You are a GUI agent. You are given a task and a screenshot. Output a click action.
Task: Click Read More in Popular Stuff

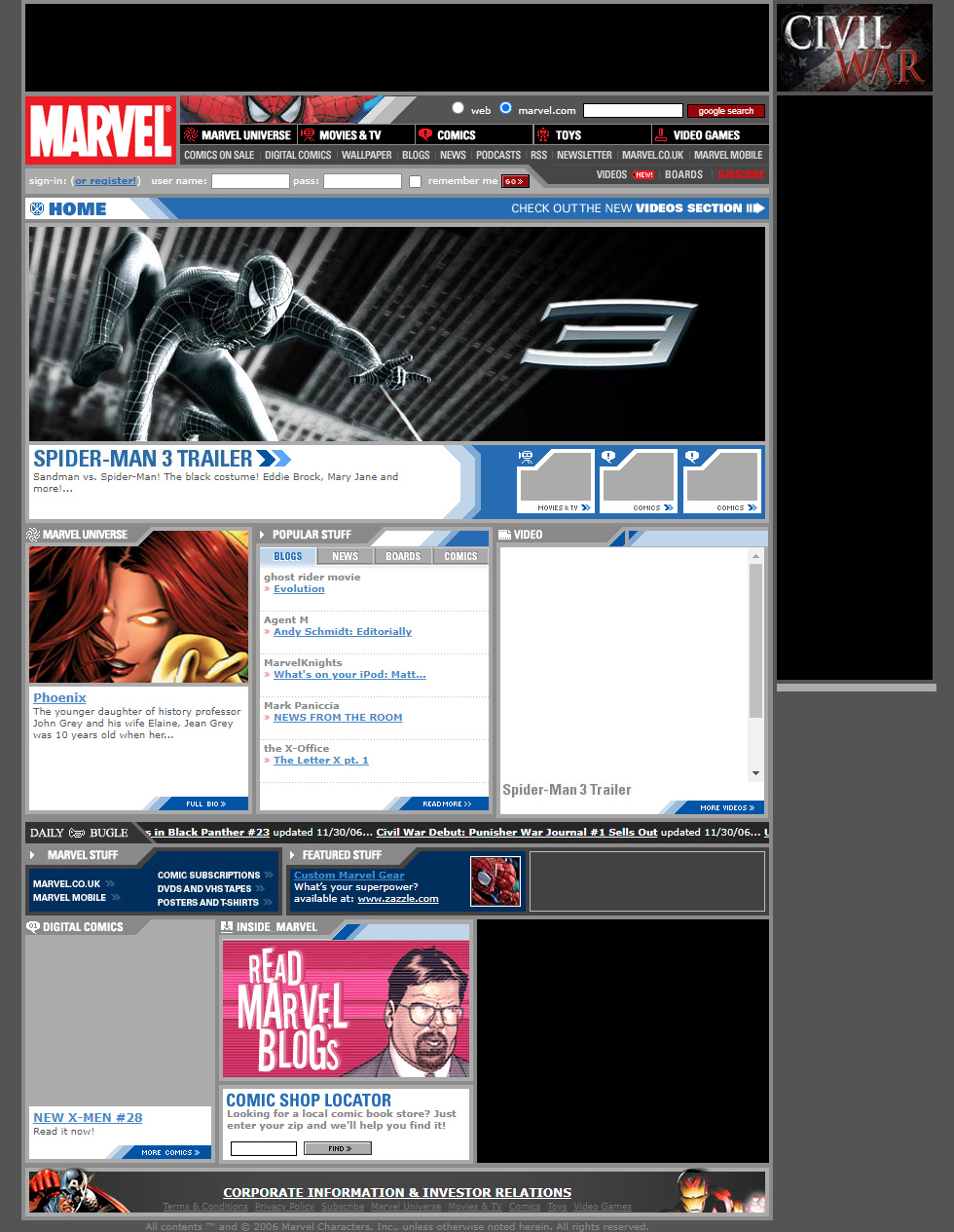pyautogui.click(x=447, y=803)
